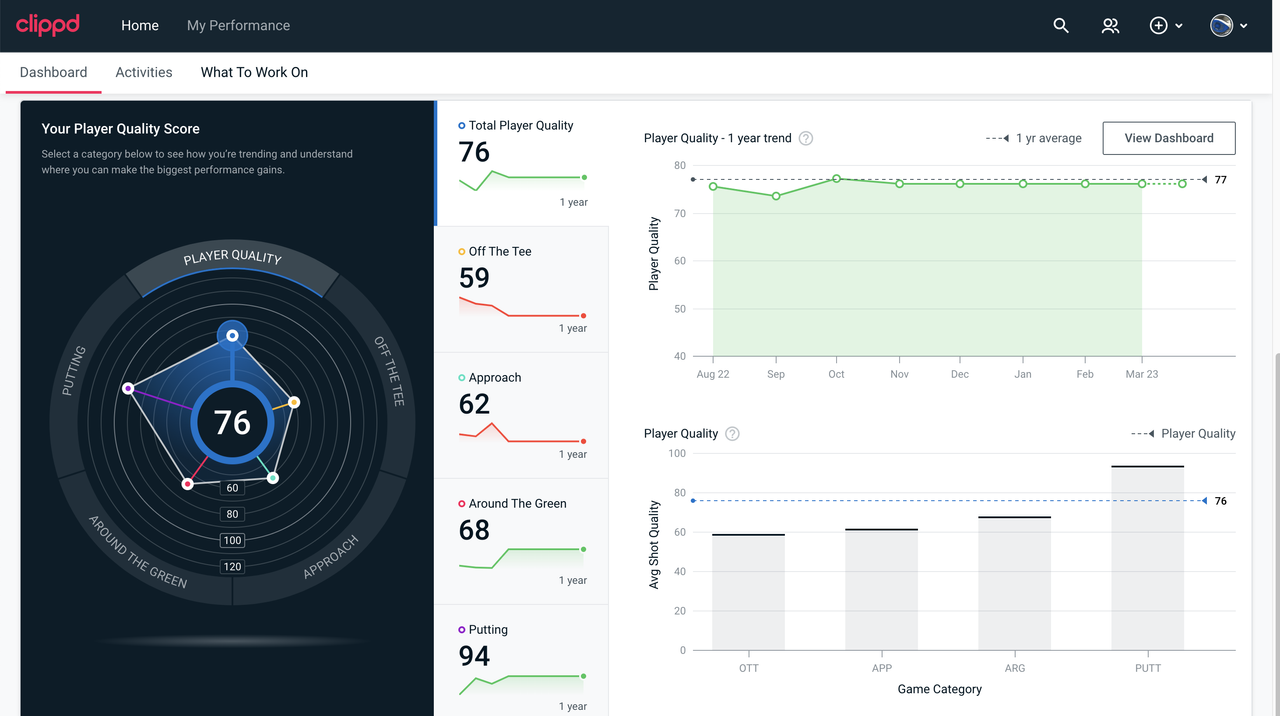Click the 77 average marker label

(x=1221, y=180)
